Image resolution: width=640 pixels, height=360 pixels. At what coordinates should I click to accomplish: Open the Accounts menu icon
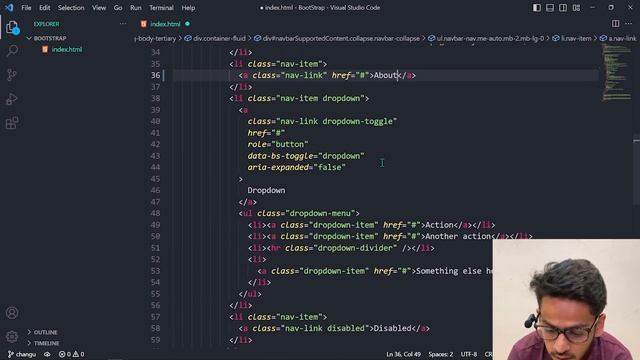12,313
